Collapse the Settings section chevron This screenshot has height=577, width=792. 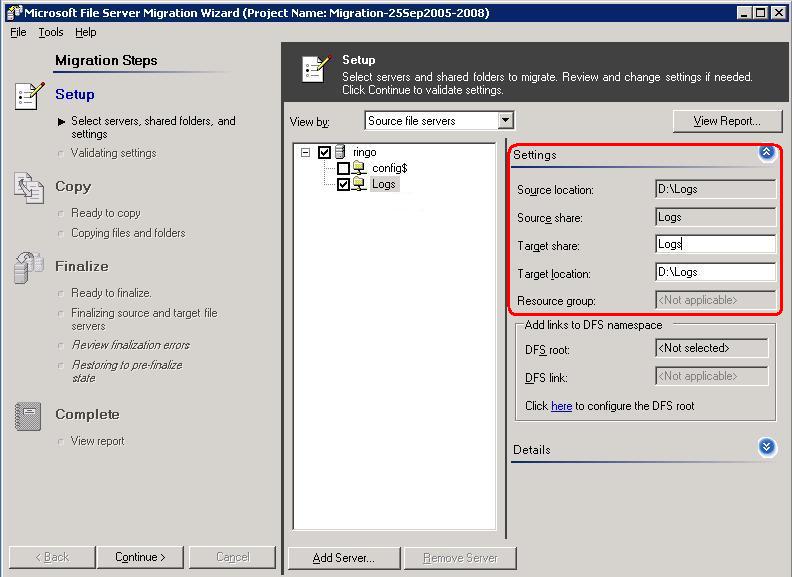767,152
